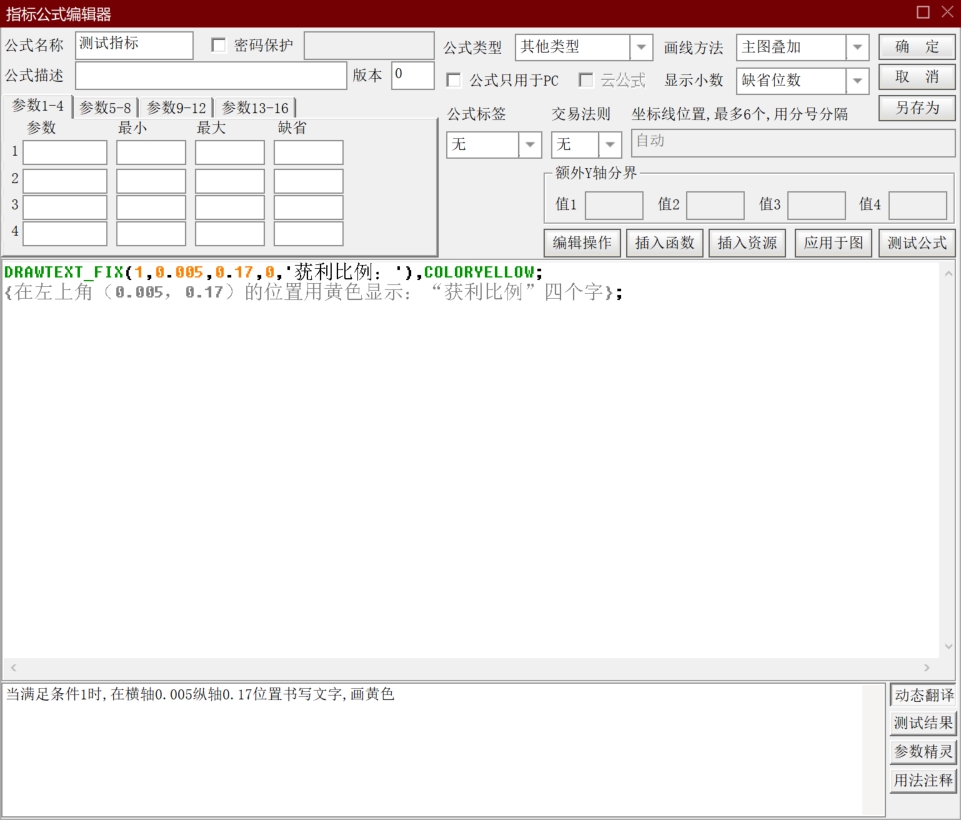Expand the 显示小数 dropdown
The image size is (961, 820).
[x=857, y=80]
